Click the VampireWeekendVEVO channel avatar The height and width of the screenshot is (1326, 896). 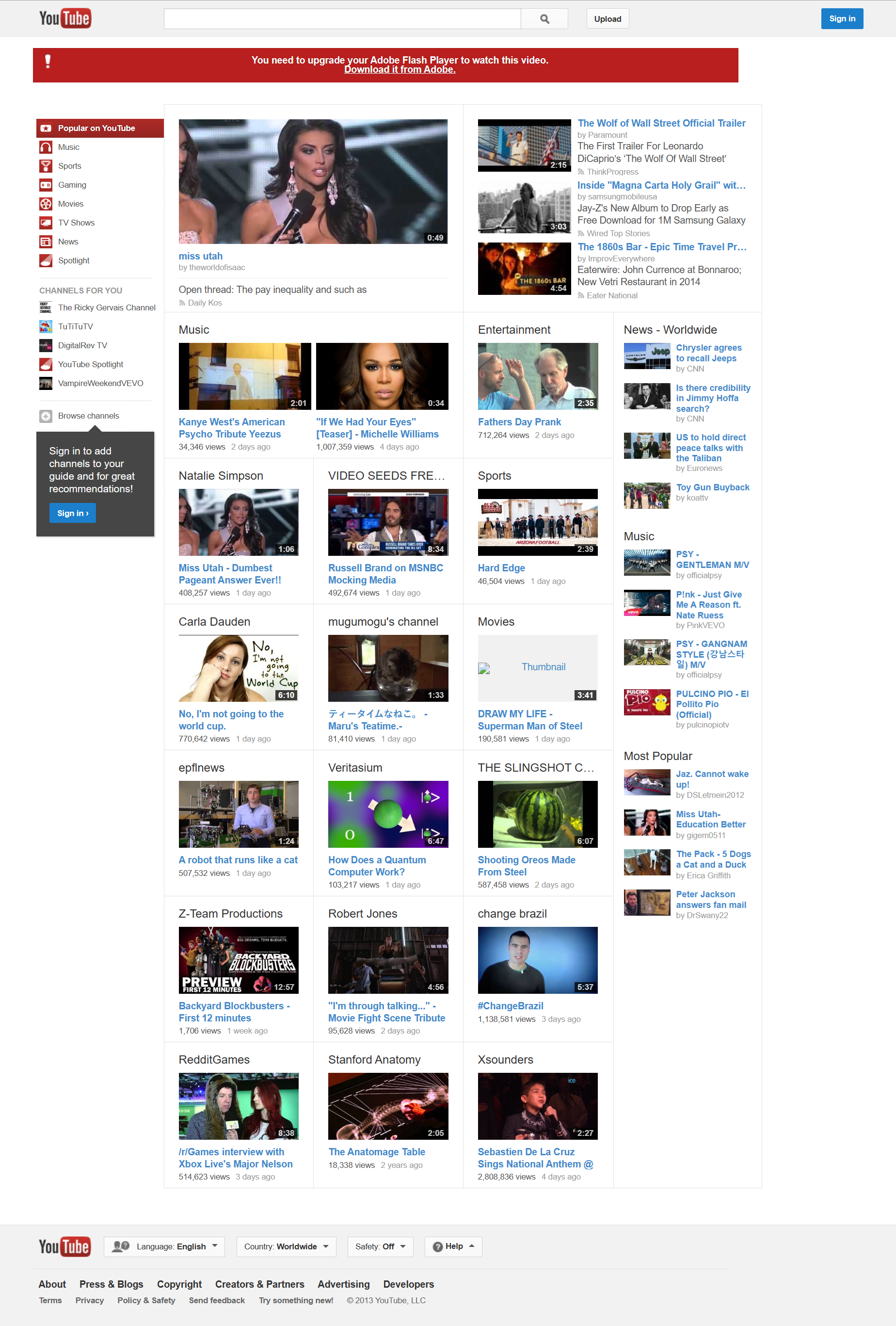(x=46, y=383)
